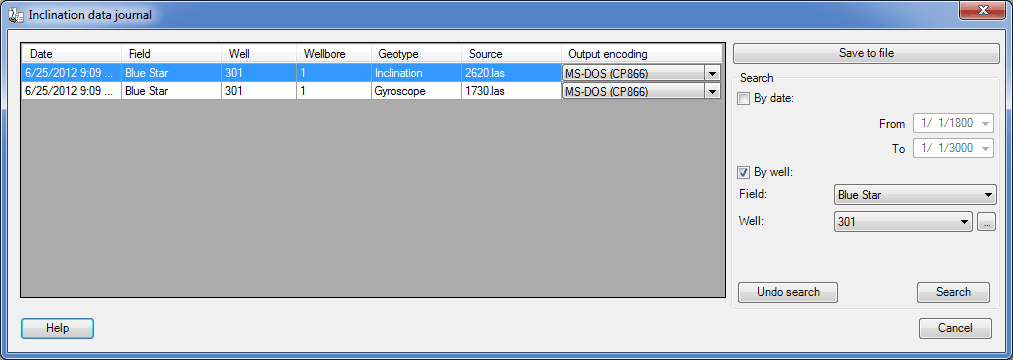
Task: Select the 1730.las source cell
Action: (511, 91)
